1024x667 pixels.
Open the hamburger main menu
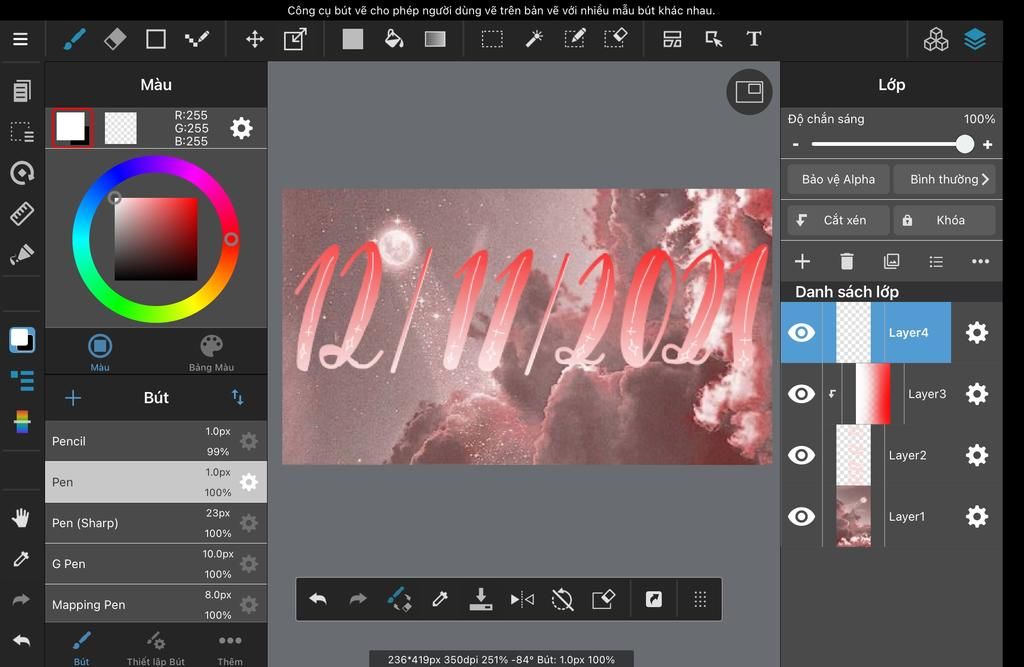20,39
